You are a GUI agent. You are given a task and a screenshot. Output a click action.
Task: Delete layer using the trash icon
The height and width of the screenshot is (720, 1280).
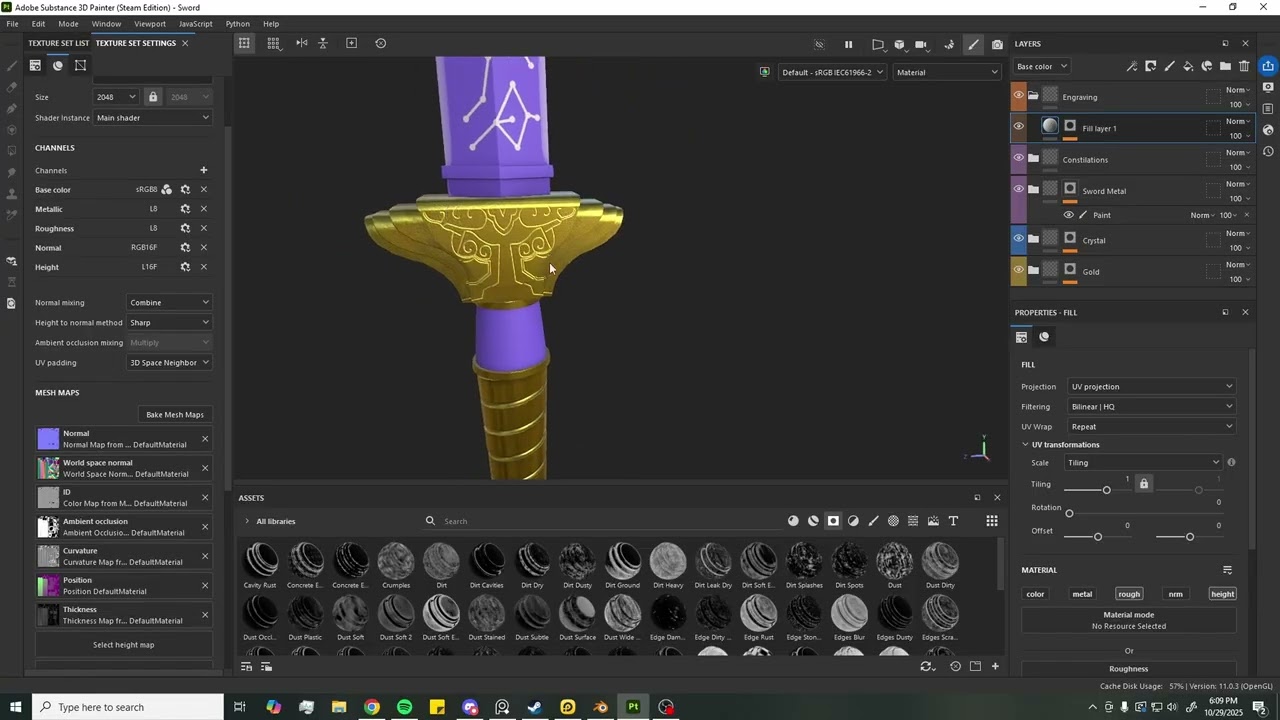click(1244, 66)
